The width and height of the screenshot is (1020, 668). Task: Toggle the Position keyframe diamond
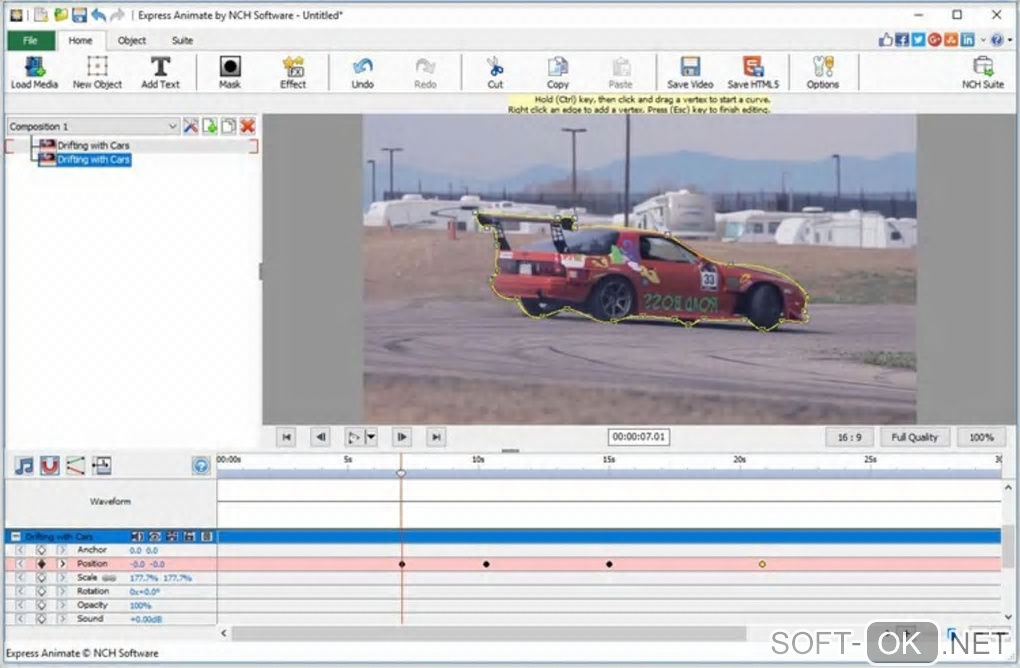41,564
